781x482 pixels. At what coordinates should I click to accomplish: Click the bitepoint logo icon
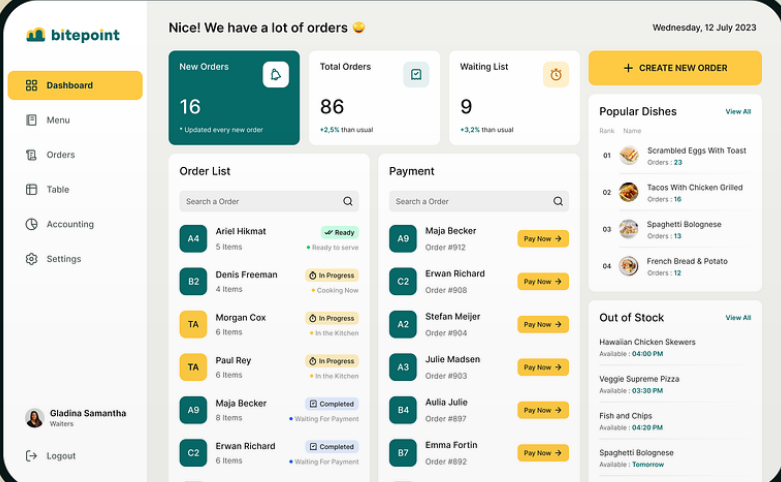pos(36,35)
